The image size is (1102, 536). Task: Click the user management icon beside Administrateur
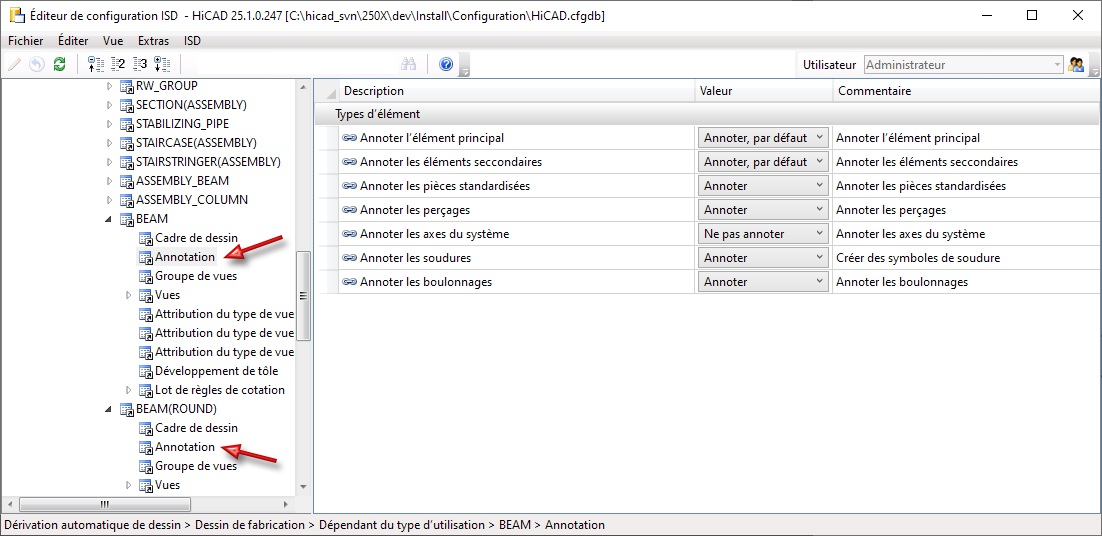click(x=1077, y=65)
